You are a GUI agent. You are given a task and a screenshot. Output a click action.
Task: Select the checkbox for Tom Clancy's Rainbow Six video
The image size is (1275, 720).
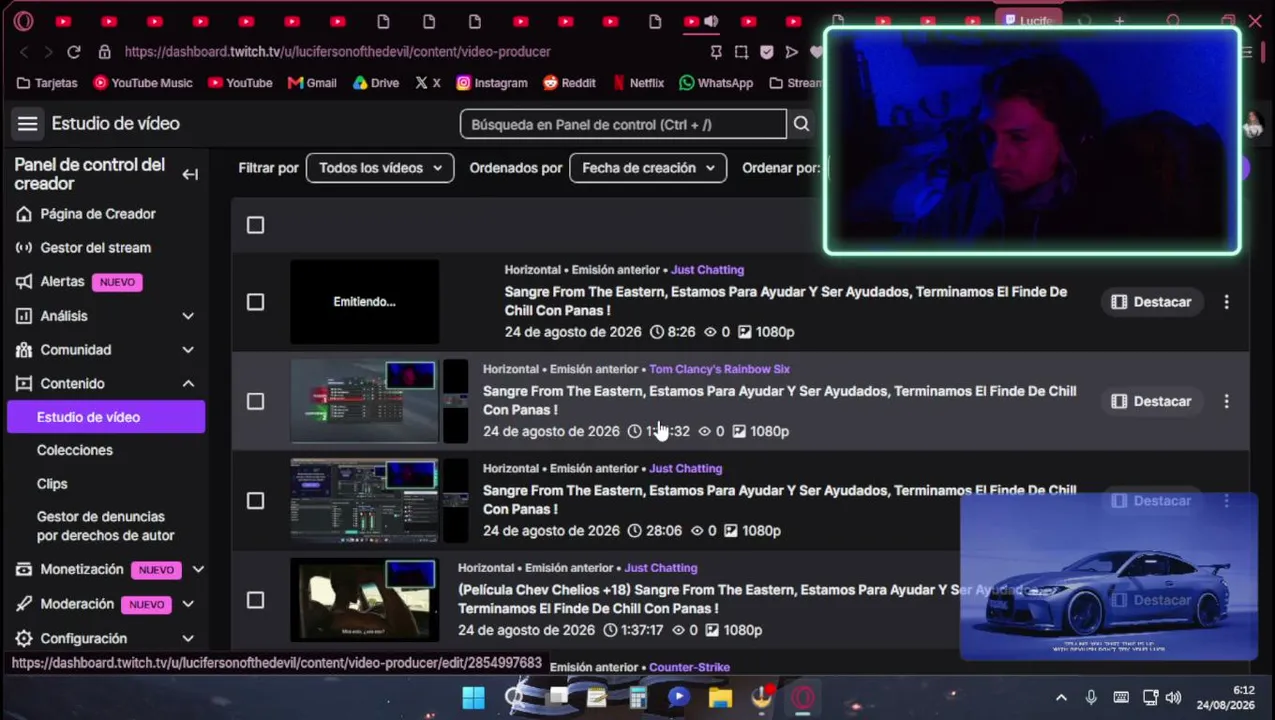[255, 401]
